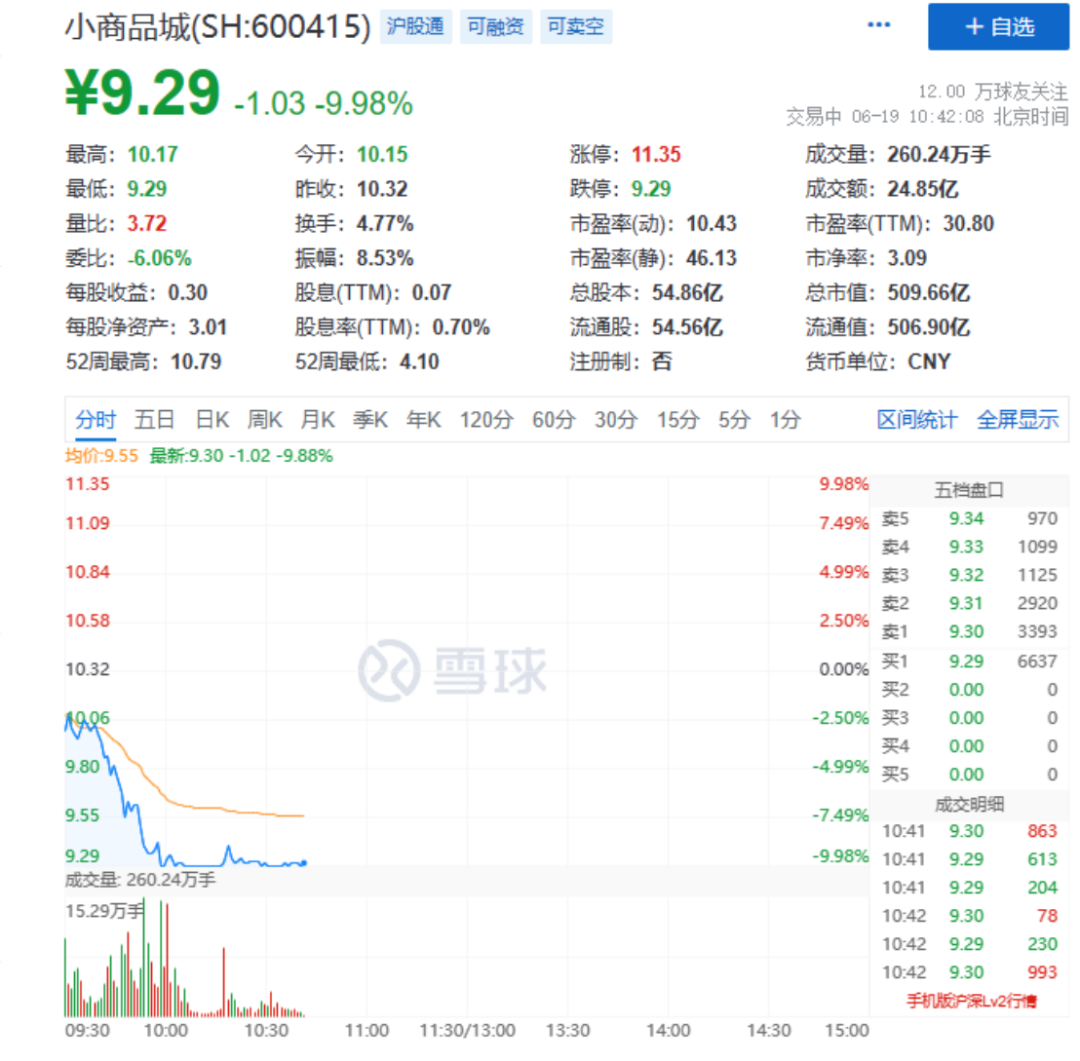
Task: Switch to the 1分 chart tab
Action: (x=785, y=420)
